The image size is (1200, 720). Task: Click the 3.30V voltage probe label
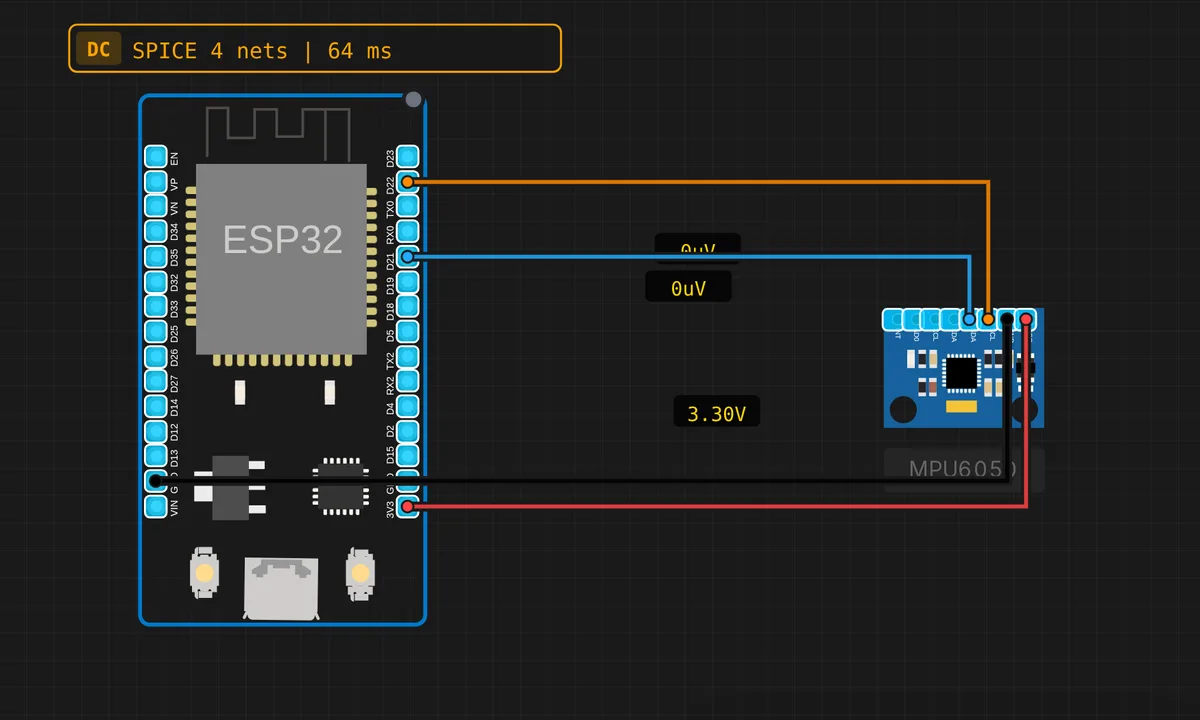coord(716,413)
